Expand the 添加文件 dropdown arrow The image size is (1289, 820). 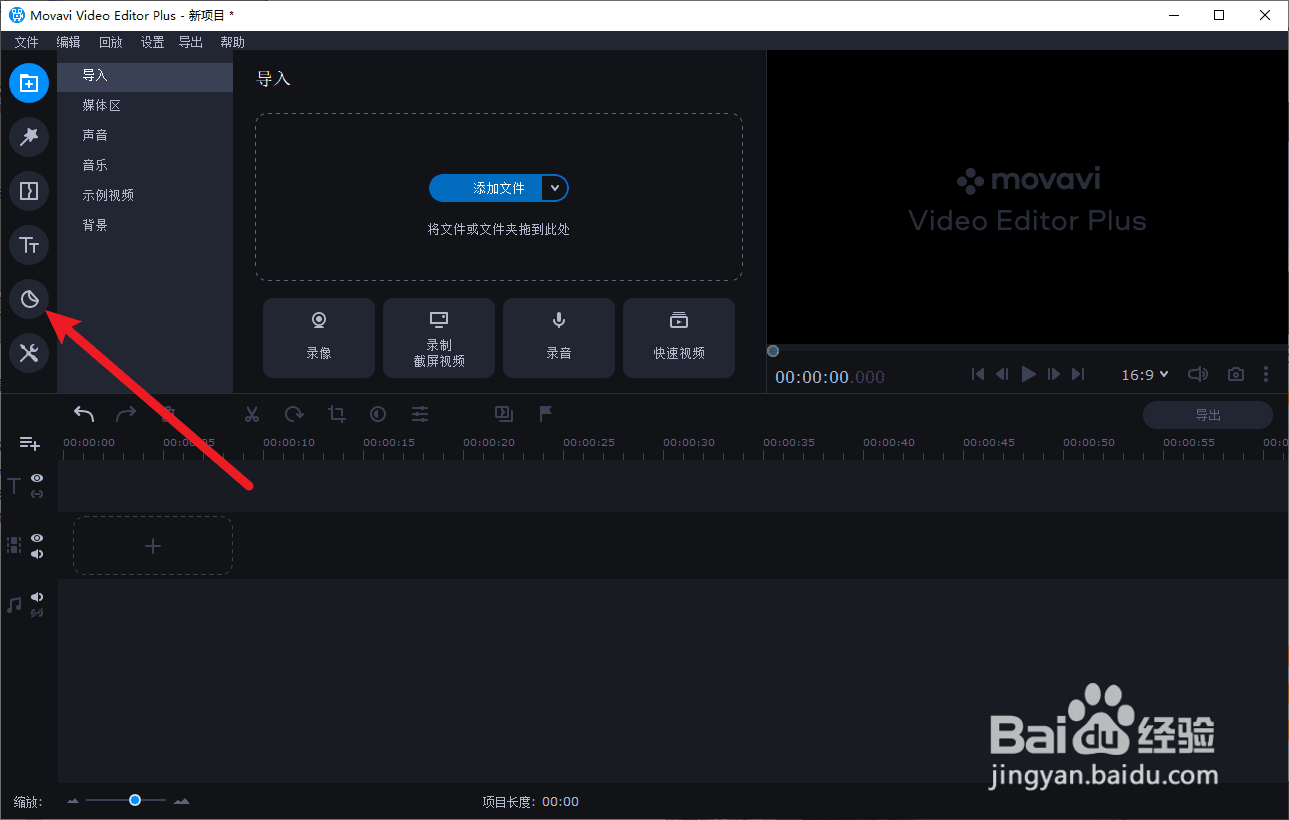pos(555,188)
